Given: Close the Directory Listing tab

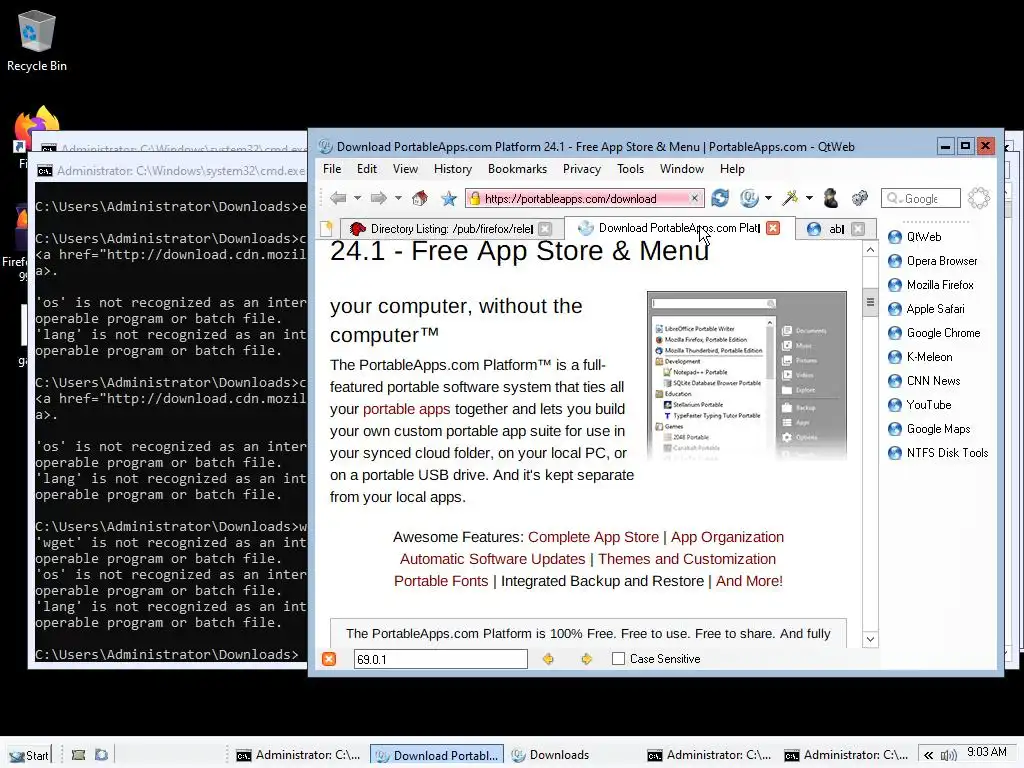Looking at the screenshot, I should [545, 229].
